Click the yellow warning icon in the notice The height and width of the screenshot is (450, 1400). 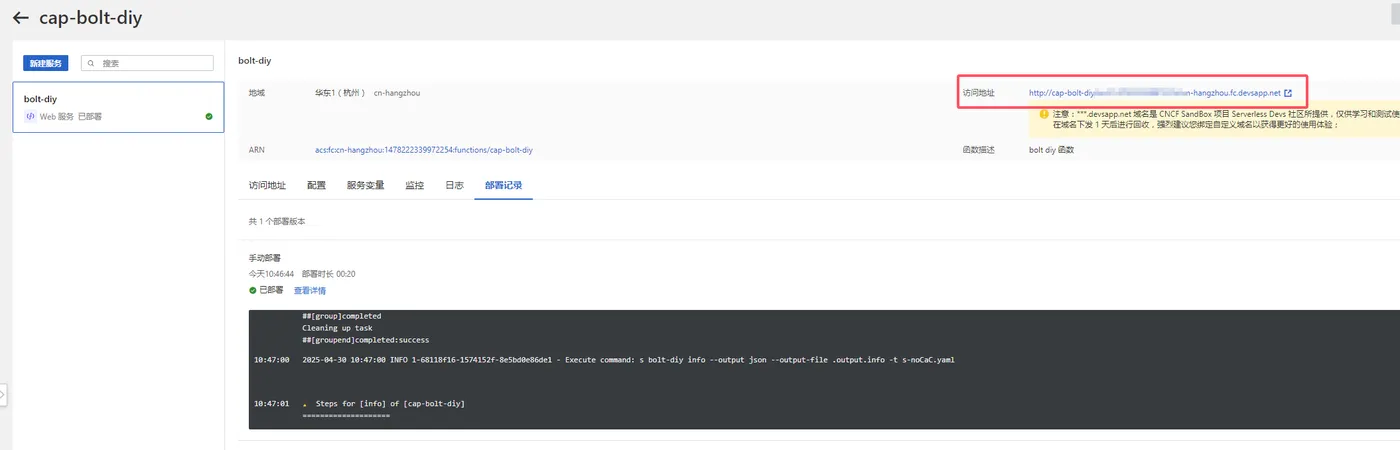coord(1043,114)
